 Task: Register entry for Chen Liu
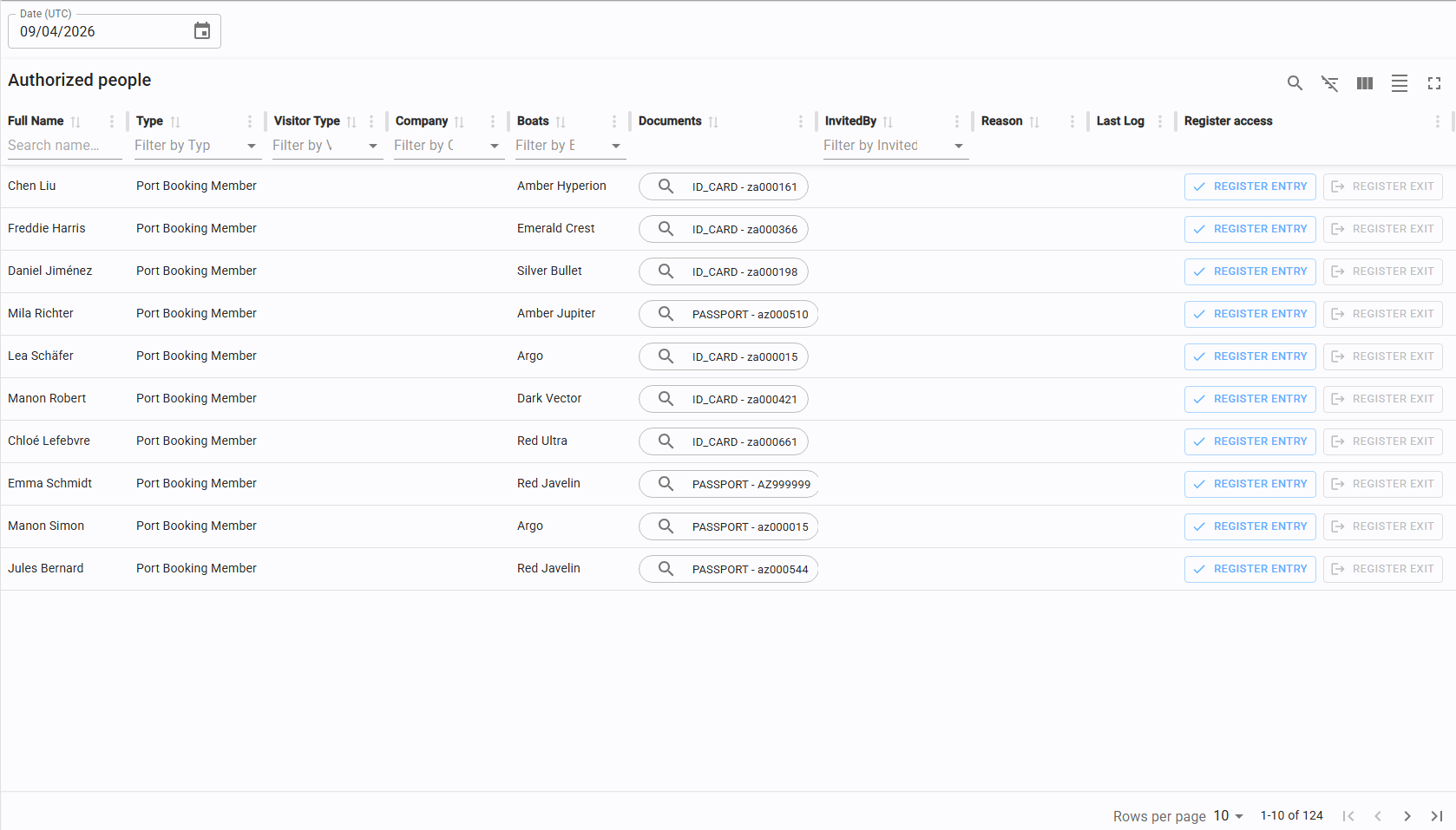pos(1249,186)
